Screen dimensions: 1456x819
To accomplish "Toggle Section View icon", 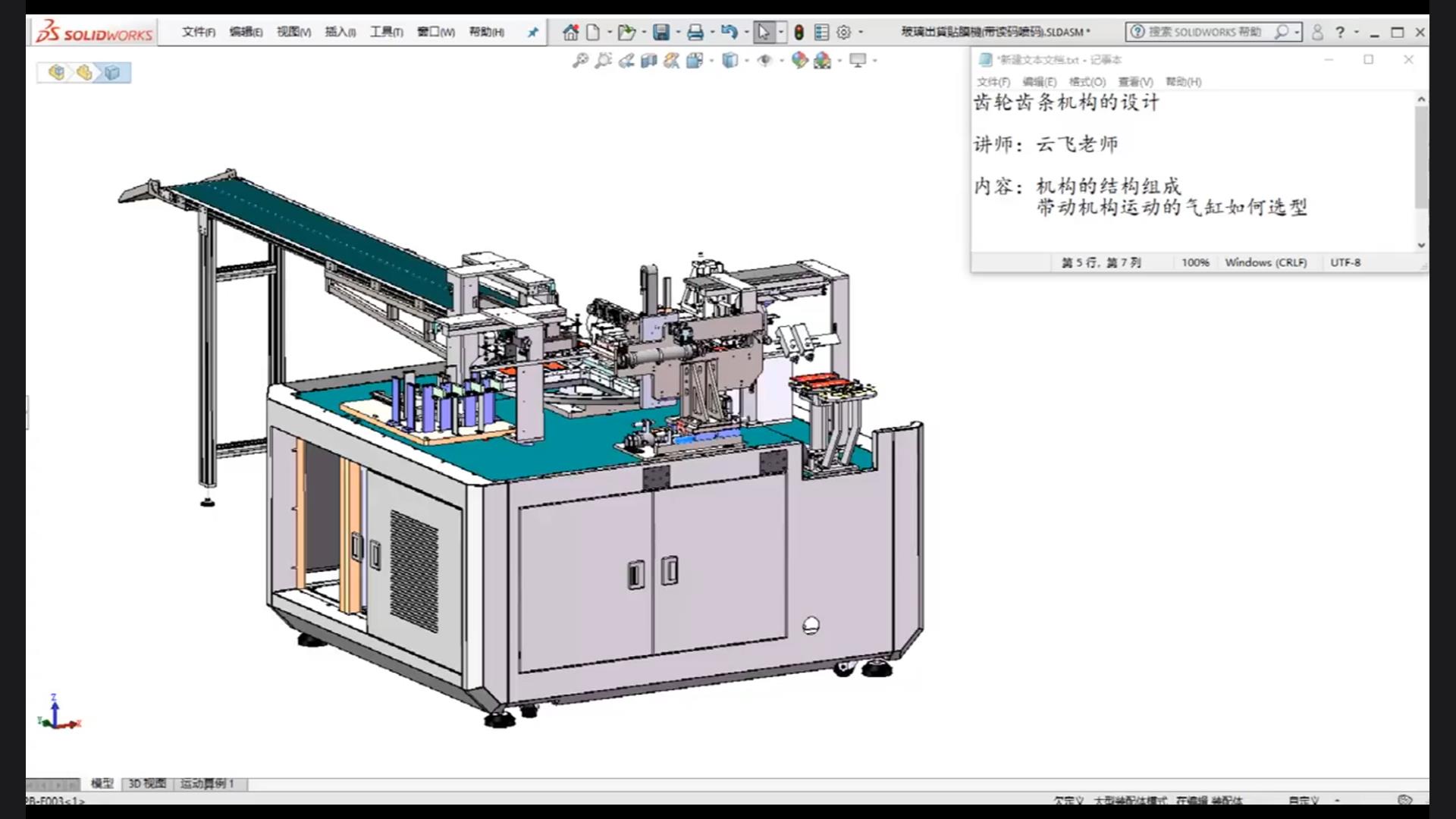I will tap(648, 60).
